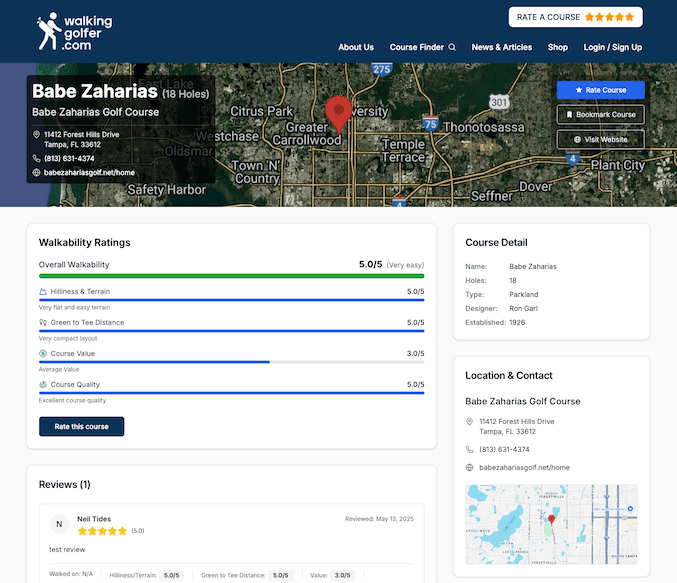Viewport: 677px width, 583px height.
Task: Click the red pin on small location map
Action: click(x=551, y=519)
